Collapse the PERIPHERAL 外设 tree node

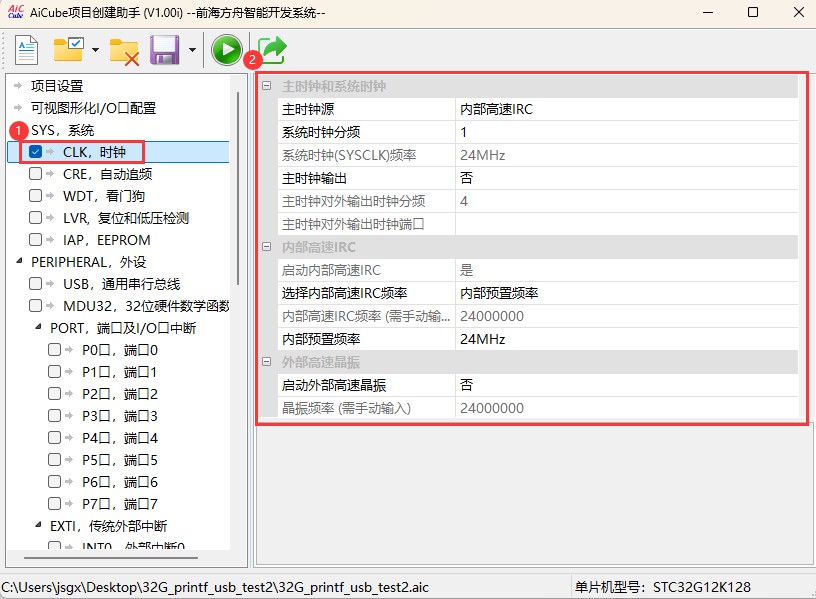coord(19,261)
